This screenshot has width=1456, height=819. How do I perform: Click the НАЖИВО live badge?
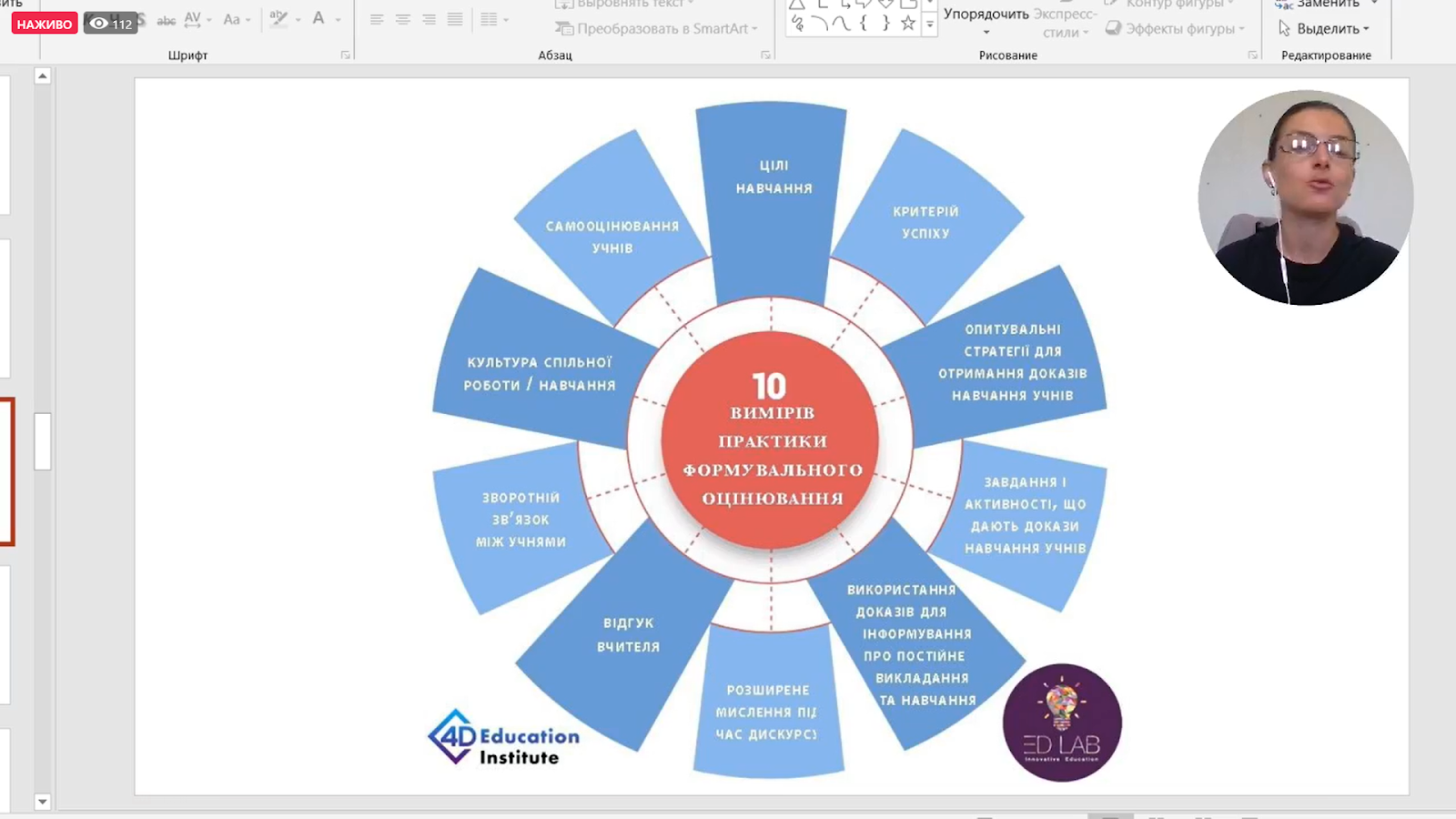click(45, 24)
